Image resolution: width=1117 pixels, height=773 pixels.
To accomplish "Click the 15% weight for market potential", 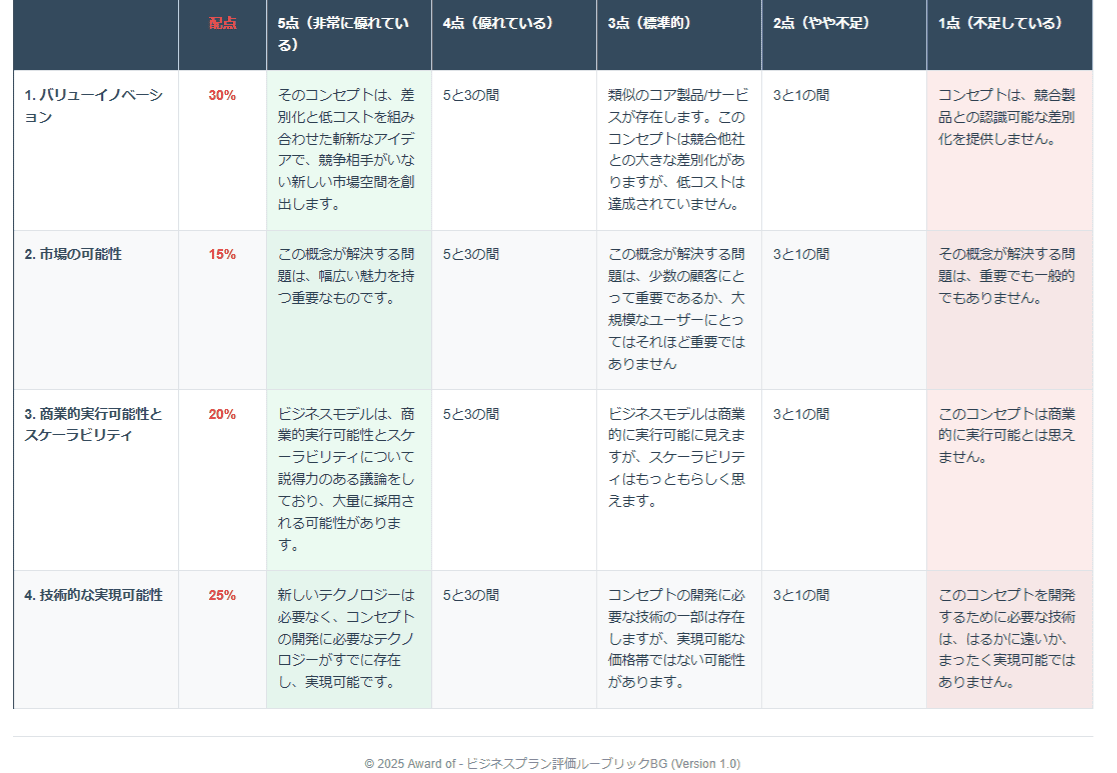I will pos(222,254).
